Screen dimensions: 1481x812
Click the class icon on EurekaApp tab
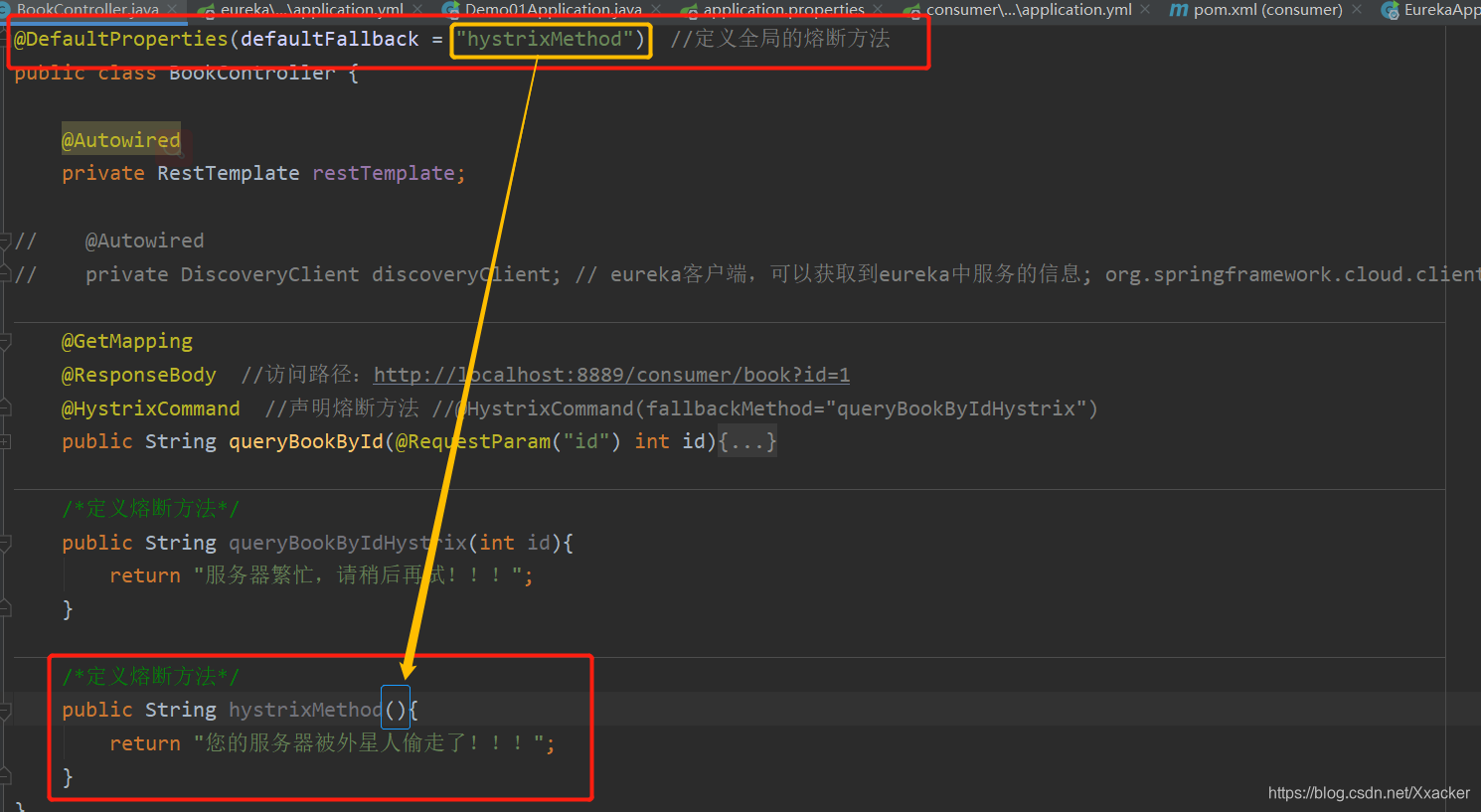(x=1390, y=10)
